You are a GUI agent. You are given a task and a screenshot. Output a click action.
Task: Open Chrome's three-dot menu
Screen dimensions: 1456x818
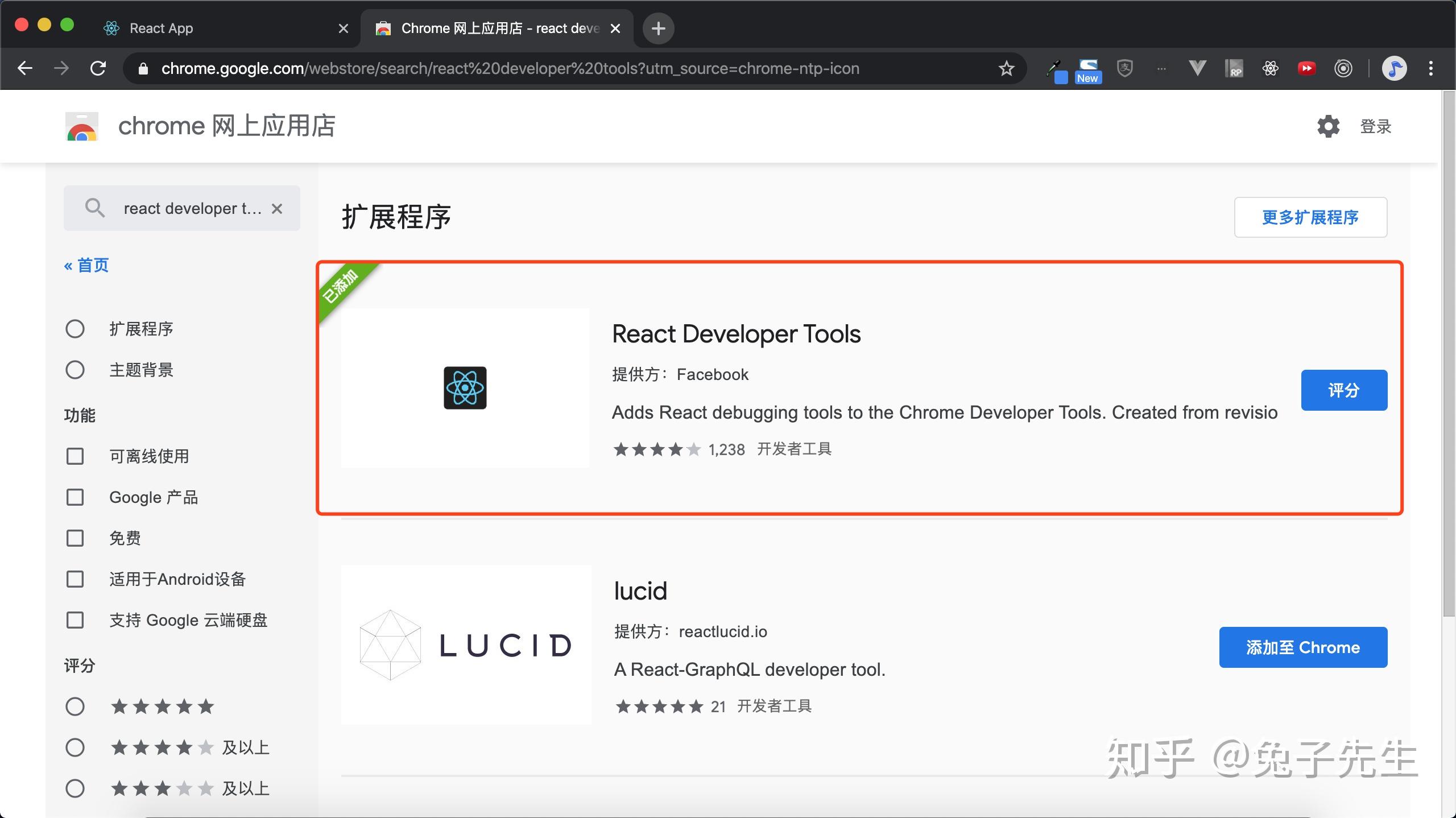click(x=1431, y=68)
